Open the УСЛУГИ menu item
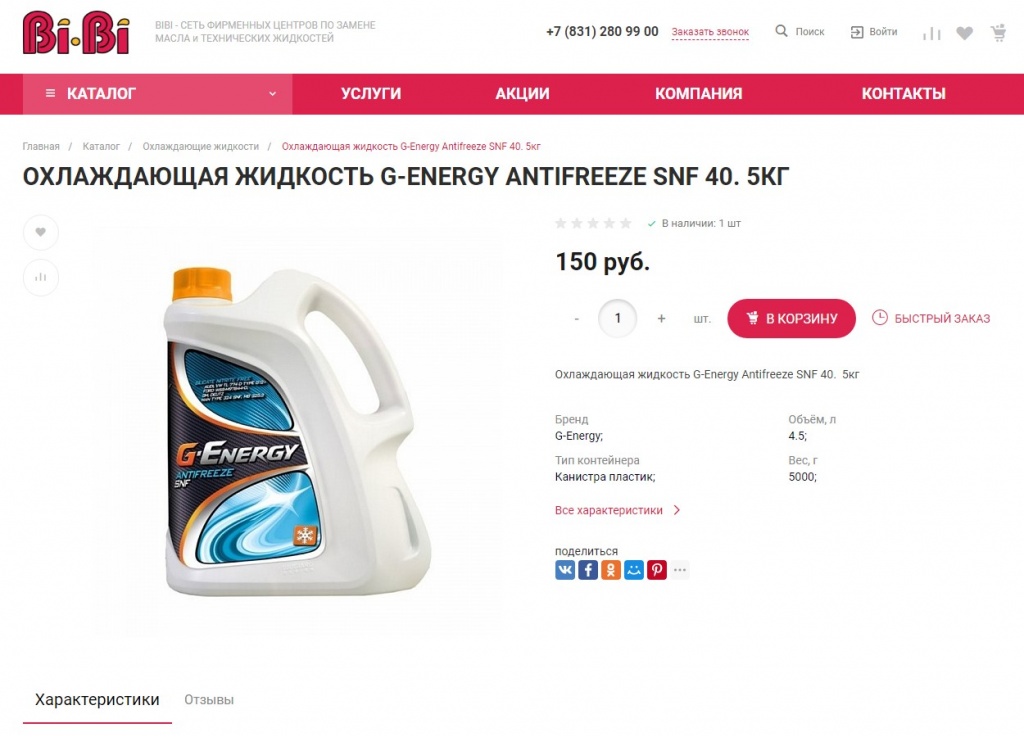The height and width of the screenshot is (737, 1024). (x=371, y=93)
